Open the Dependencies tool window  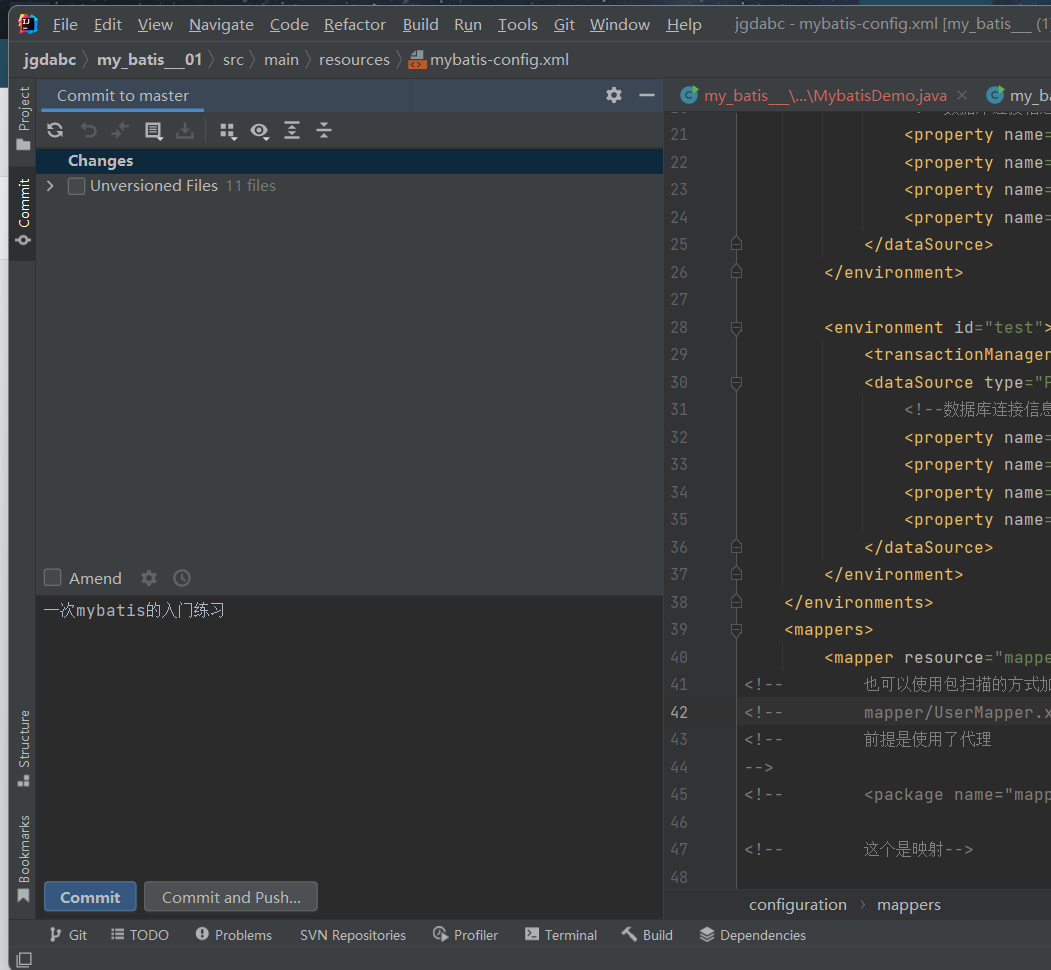pyautogui.click(x=752, y=935)
